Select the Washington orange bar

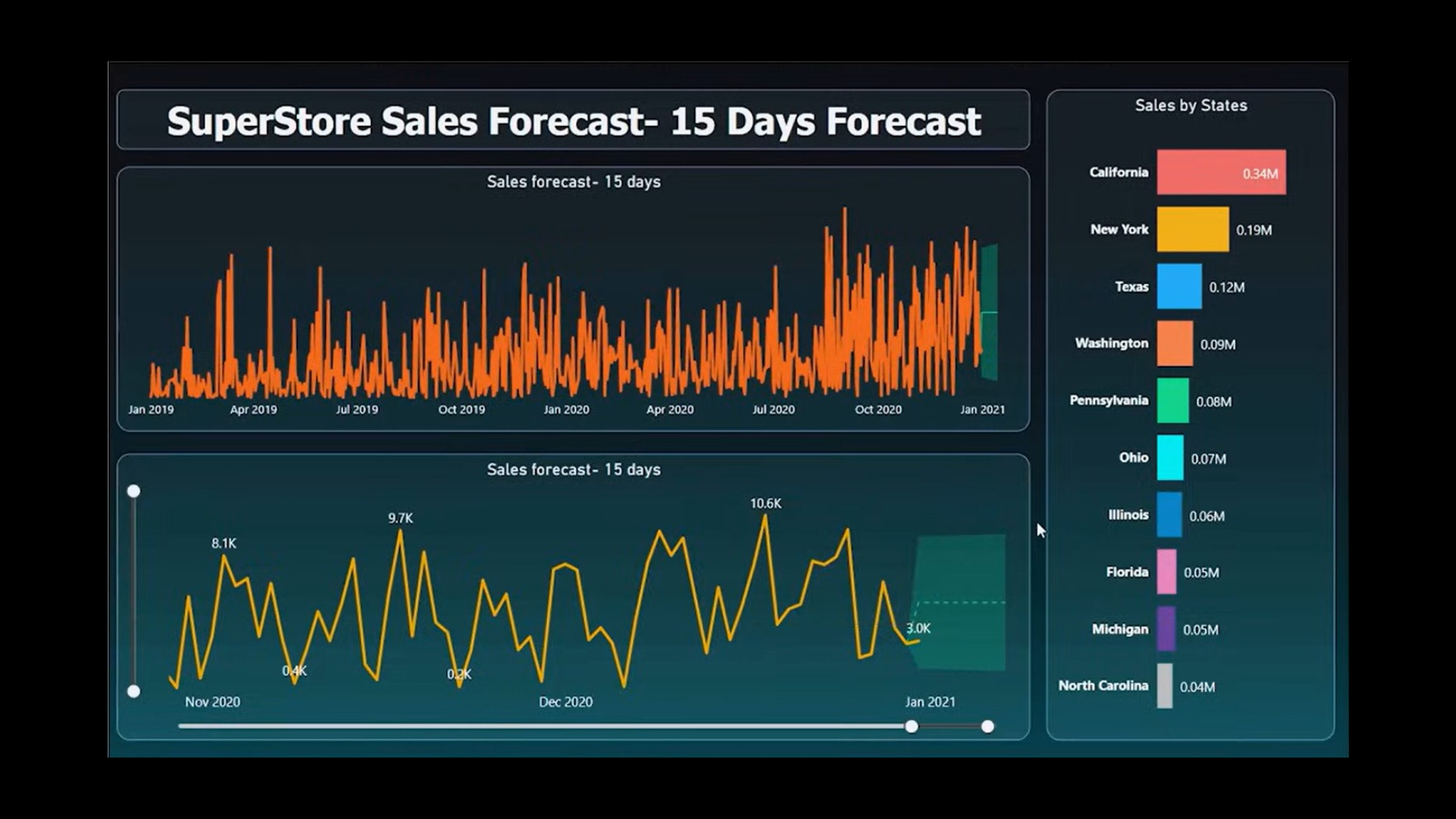point(1175,344)
